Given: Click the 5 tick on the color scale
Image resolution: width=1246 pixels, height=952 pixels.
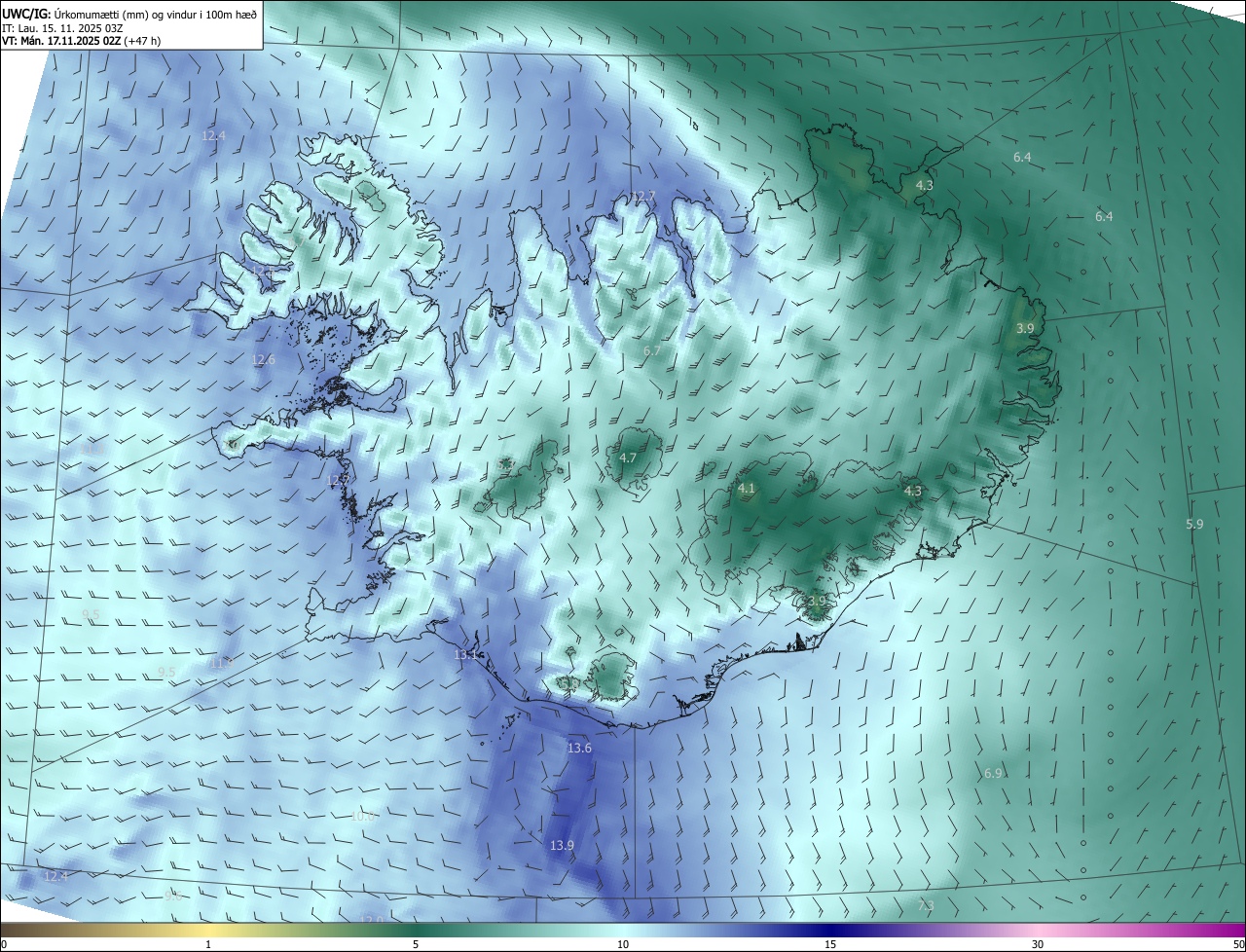Looking at the screenshot, I should point(416,944).
